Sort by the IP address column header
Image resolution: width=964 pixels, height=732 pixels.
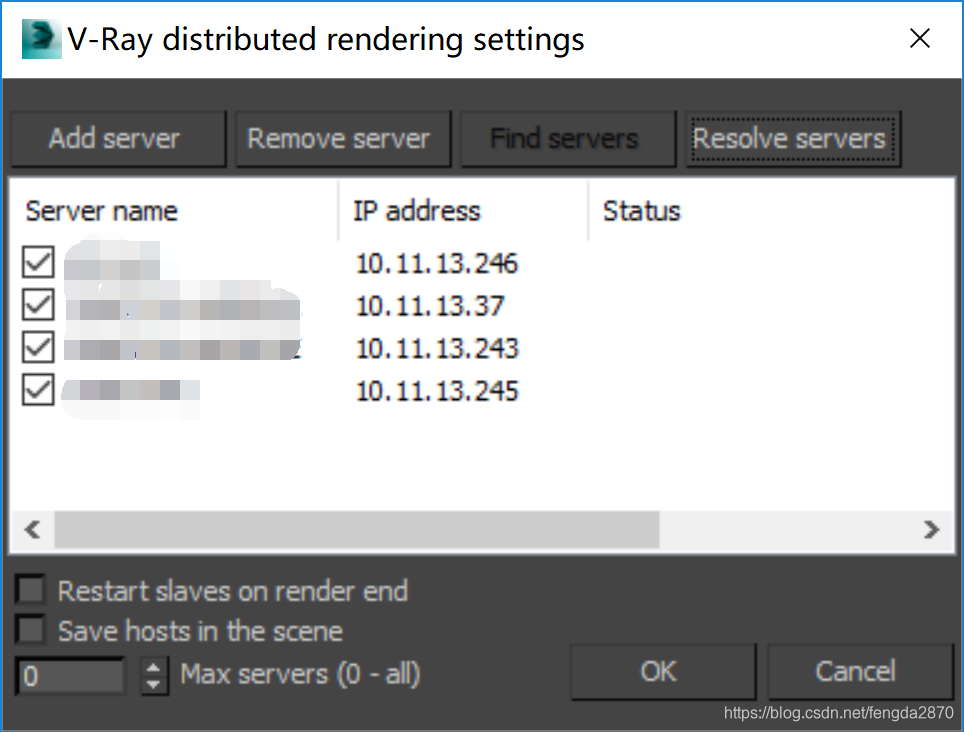tap(464, 211)
